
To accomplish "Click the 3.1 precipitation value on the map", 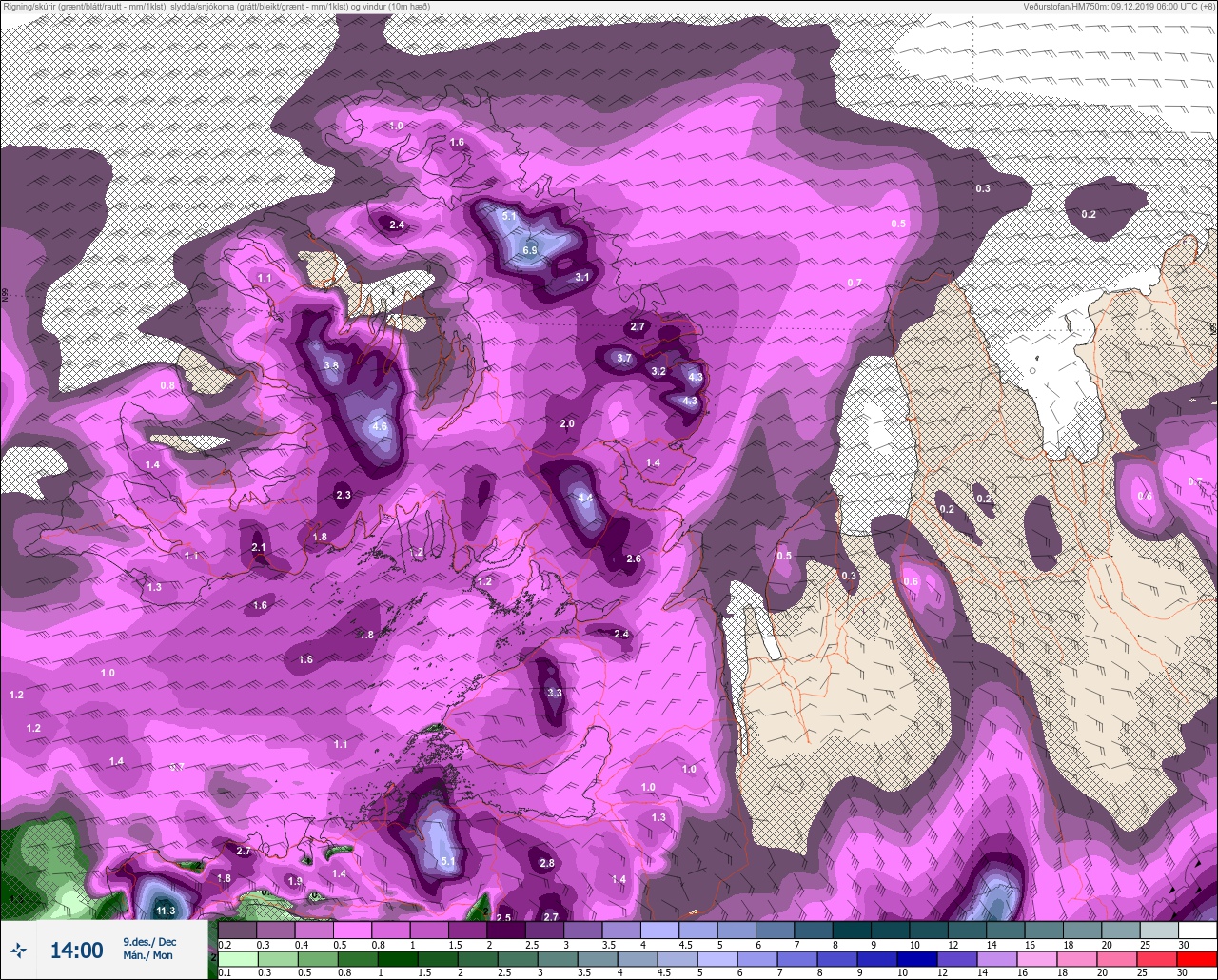I will (x=583, y=278).
